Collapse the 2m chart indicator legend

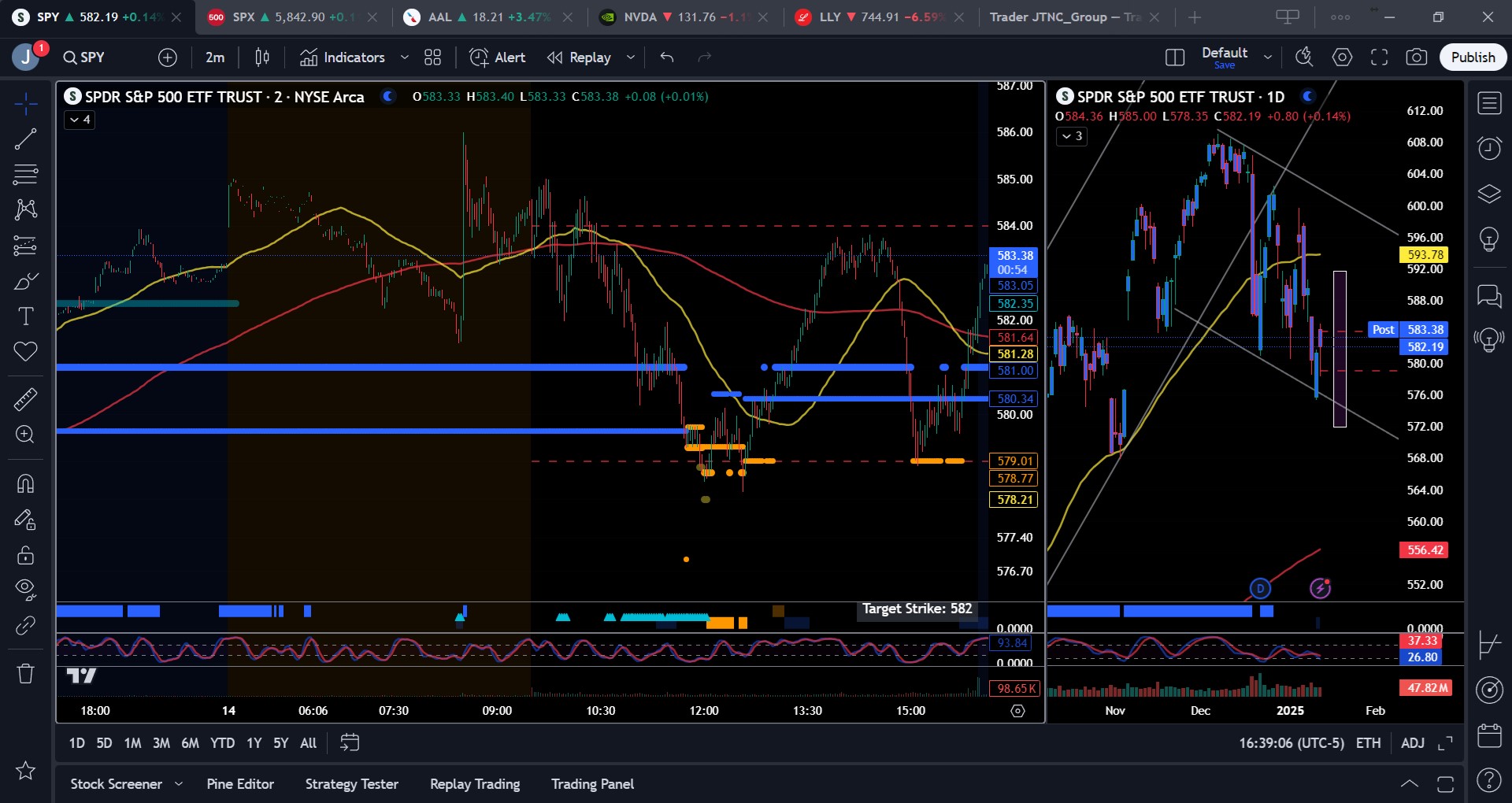pyautogui.click(x=80, y=120)
